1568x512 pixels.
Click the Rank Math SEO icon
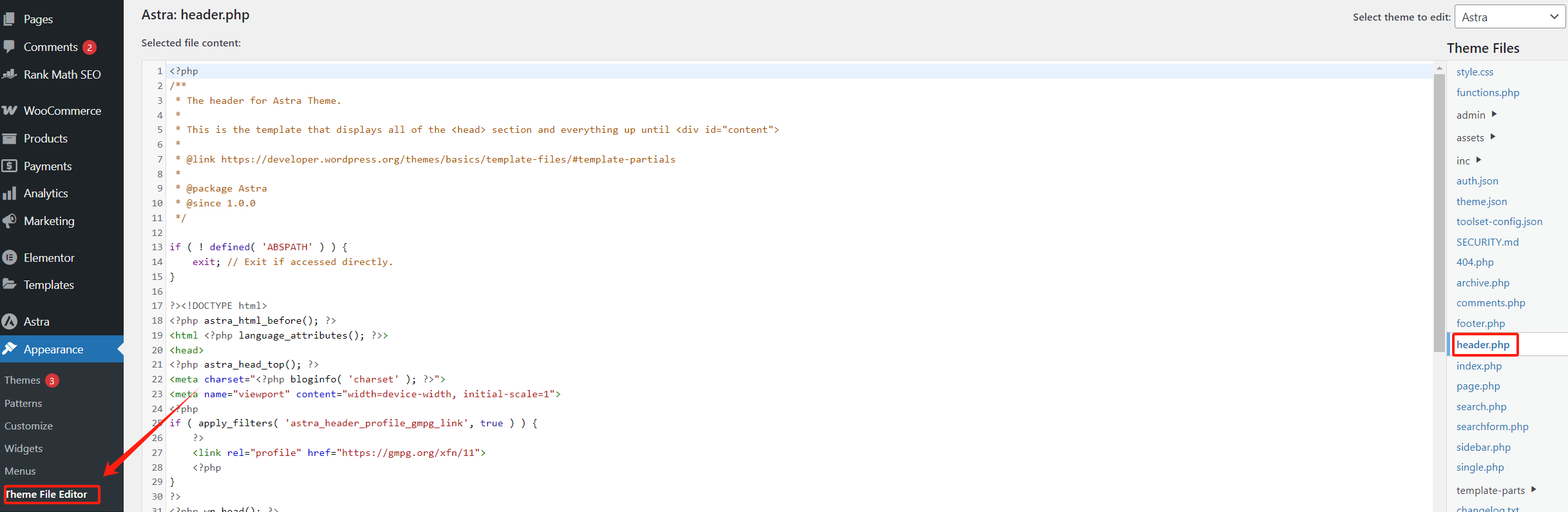click(x=10, y=74)
